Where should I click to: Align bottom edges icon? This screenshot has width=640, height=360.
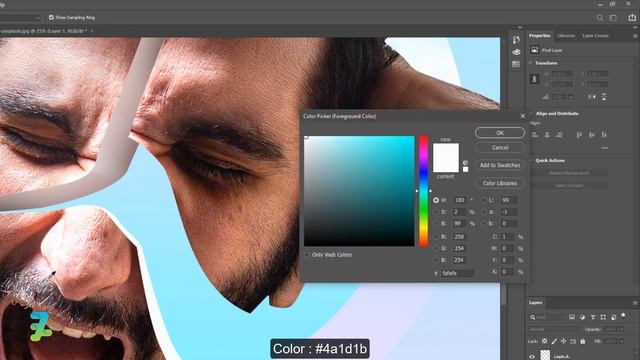coord(604,135)
